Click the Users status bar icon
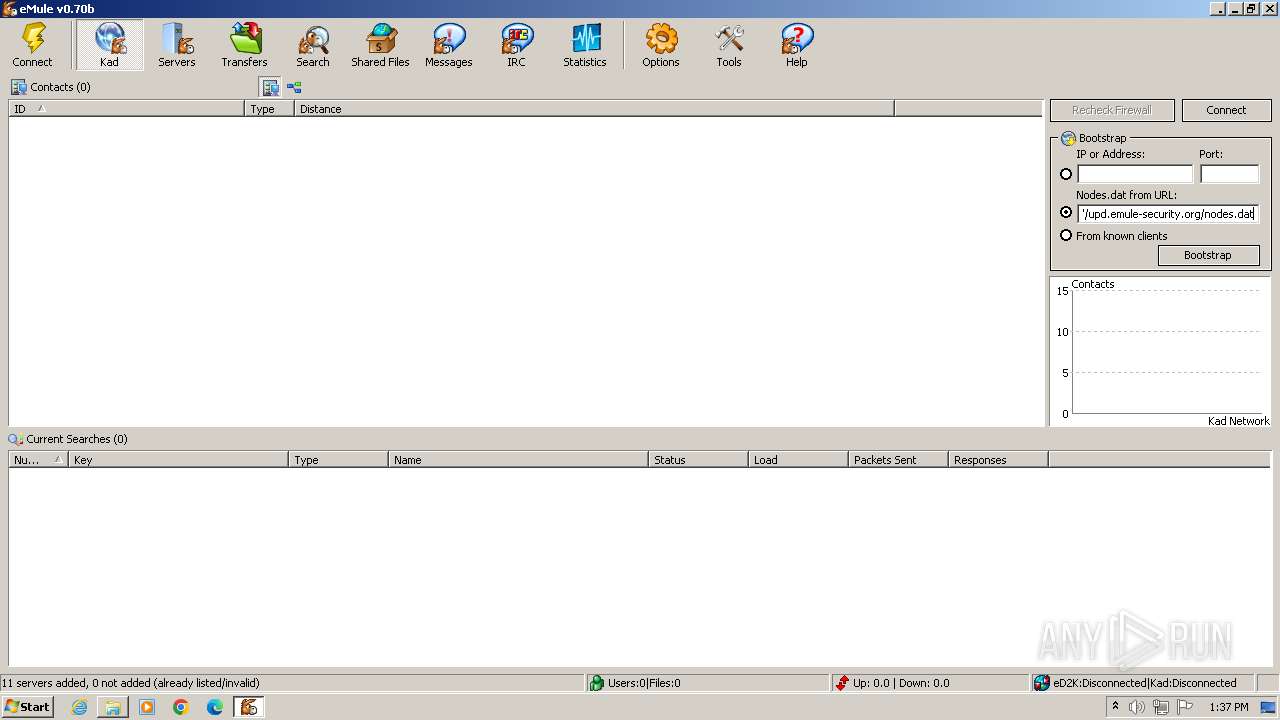The width and height of the screenshot is (1280, 720). [x=597, y=683]
